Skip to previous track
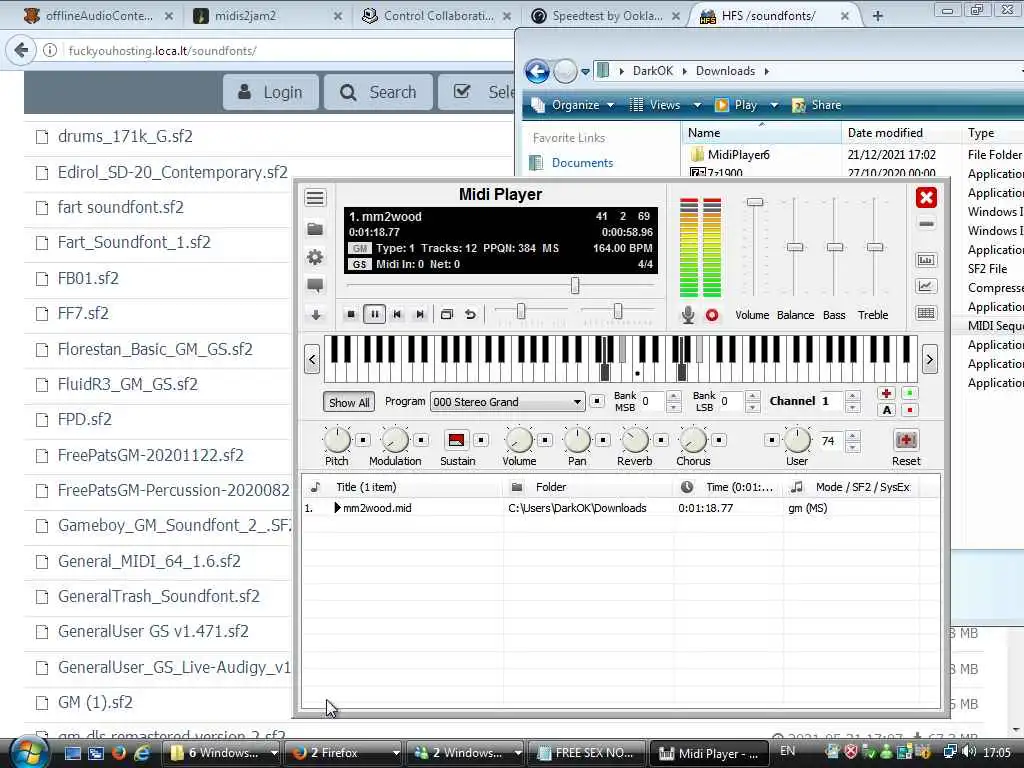 click(397, 314)
